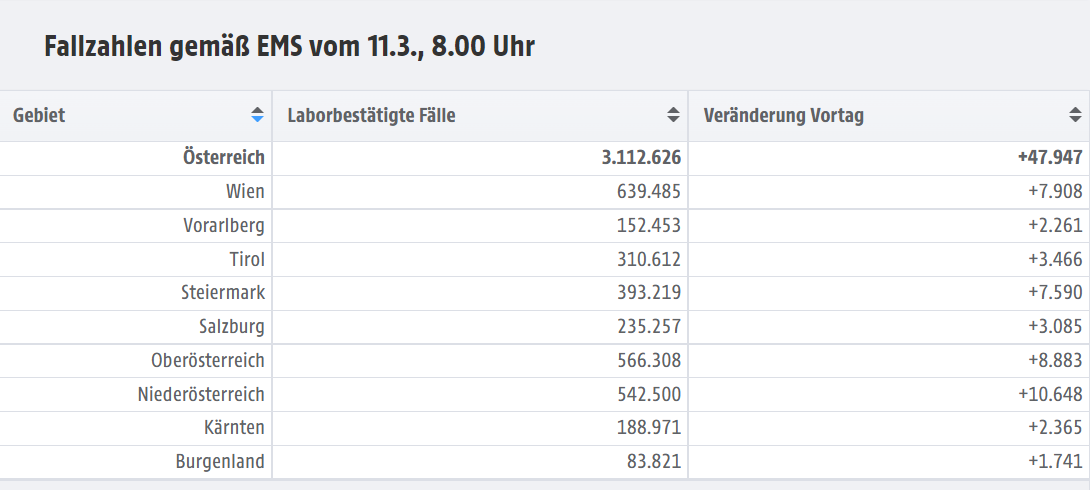The width and height of the screenshot is (1090, 490).
Task: Click the Veränderung Vortag header label
Action: pyautogui.click(x=783, y=115)
